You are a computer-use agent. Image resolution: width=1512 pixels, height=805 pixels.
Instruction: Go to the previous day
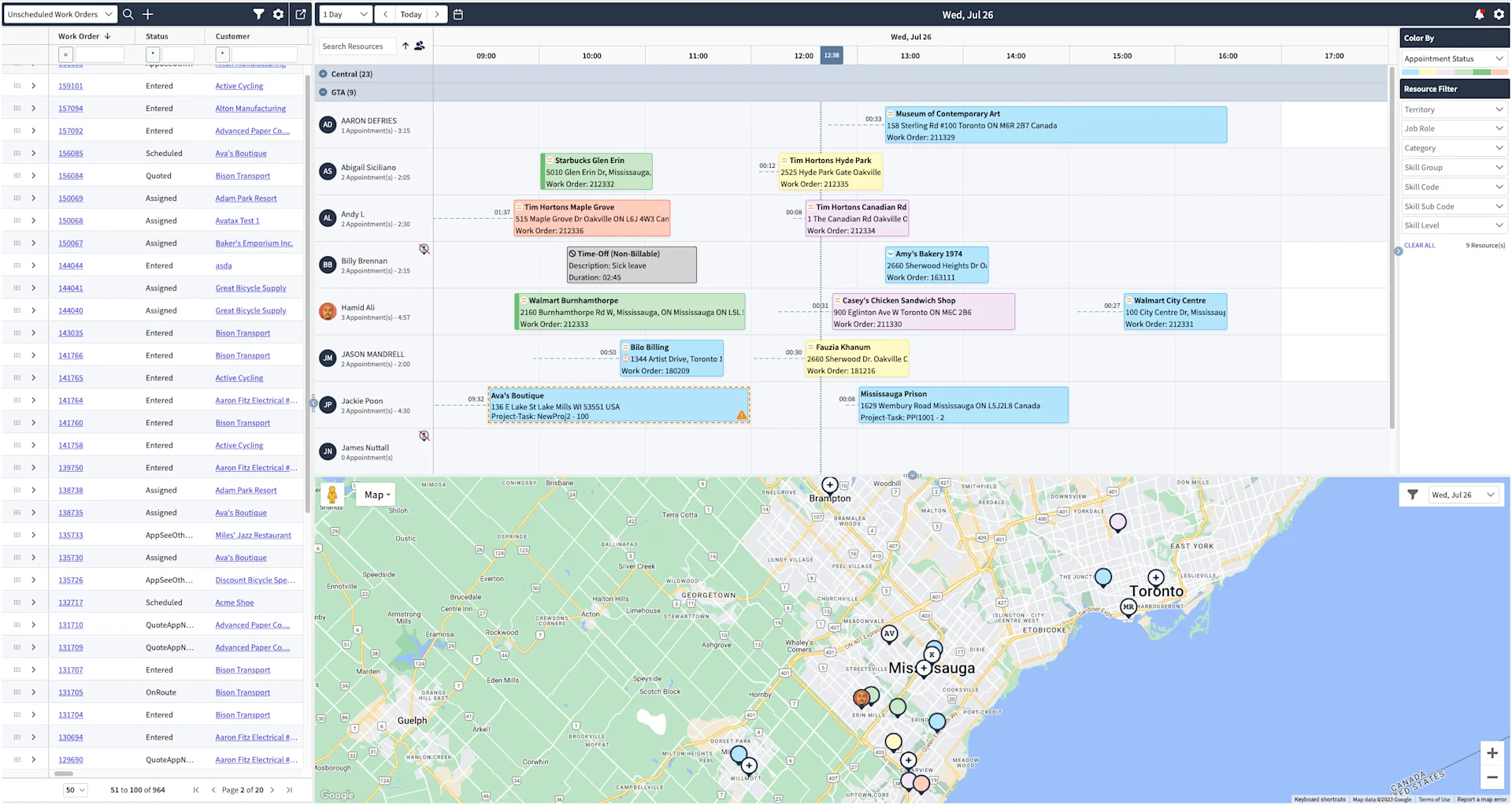(385, 14)
